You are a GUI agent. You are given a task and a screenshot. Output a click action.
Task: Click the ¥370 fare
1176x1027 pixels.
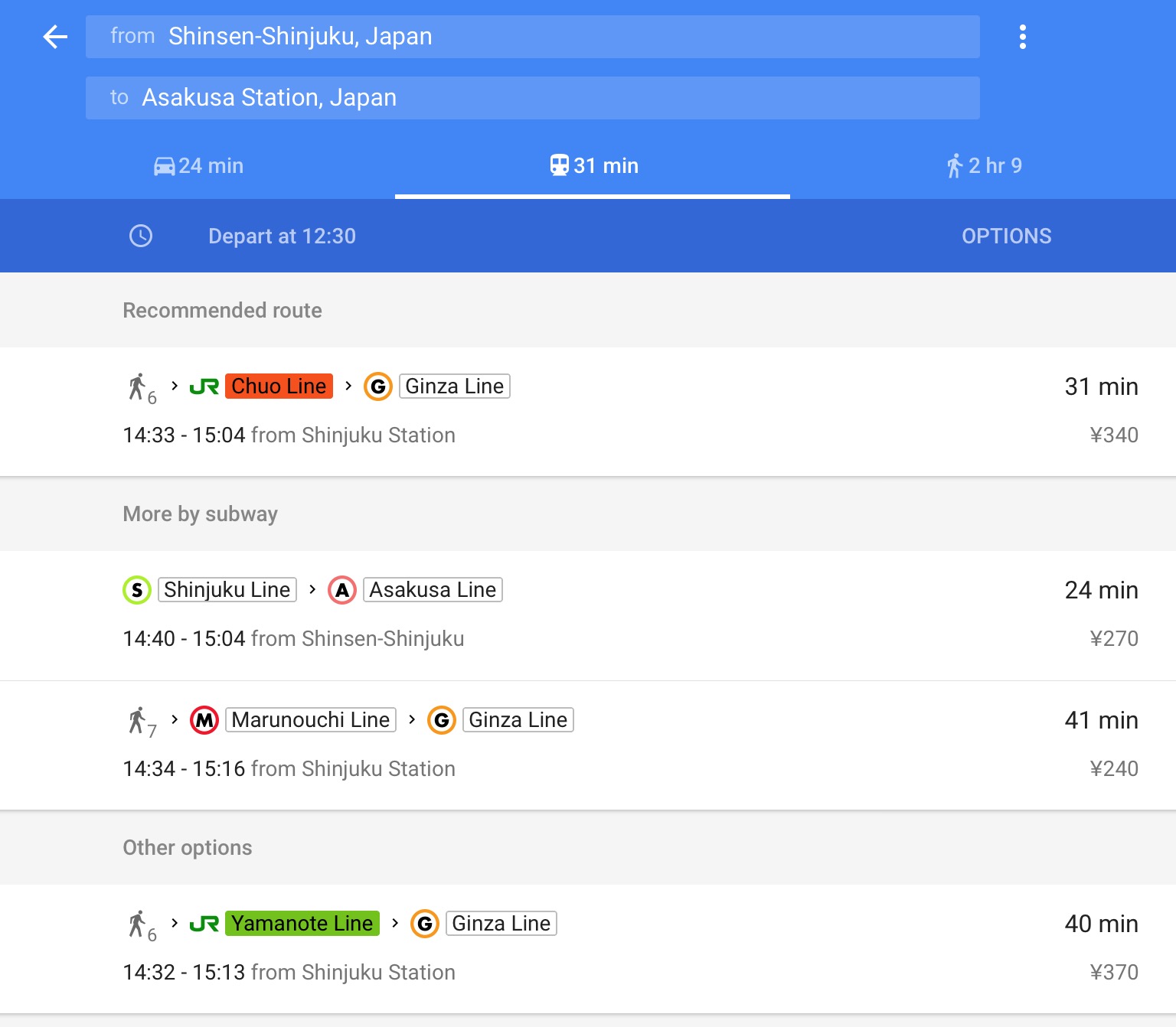[x=1114, y=973]
